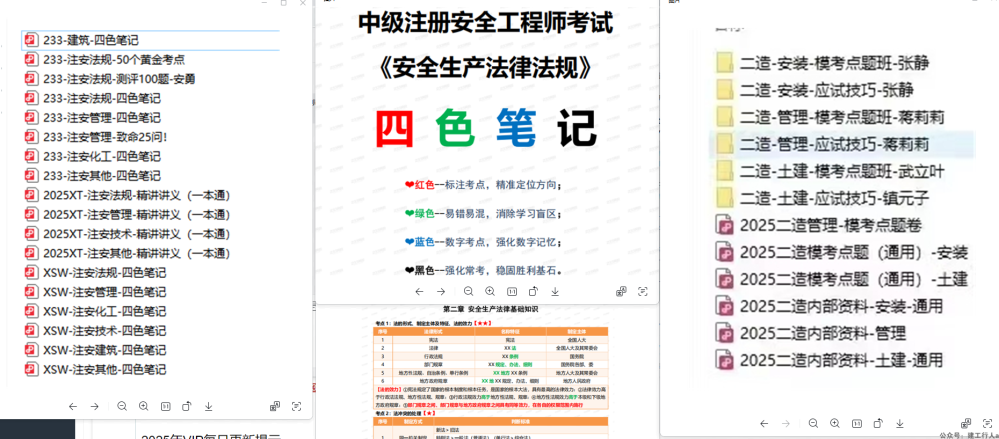Image resolution: width=999 pixels, height=439 pixels.
Task: Go to previous image in right 二造 viewer
Action: pyautogui.click(x=765, y=423)
